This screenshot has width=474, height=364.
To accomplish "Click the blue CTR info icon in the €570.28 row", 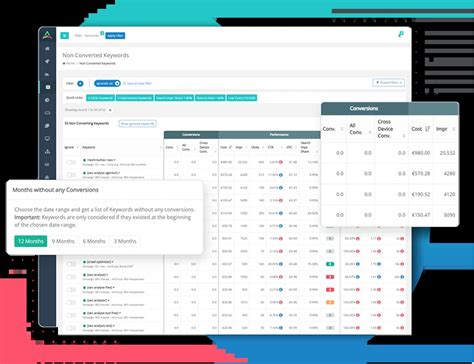I will [x=281, y=175].
